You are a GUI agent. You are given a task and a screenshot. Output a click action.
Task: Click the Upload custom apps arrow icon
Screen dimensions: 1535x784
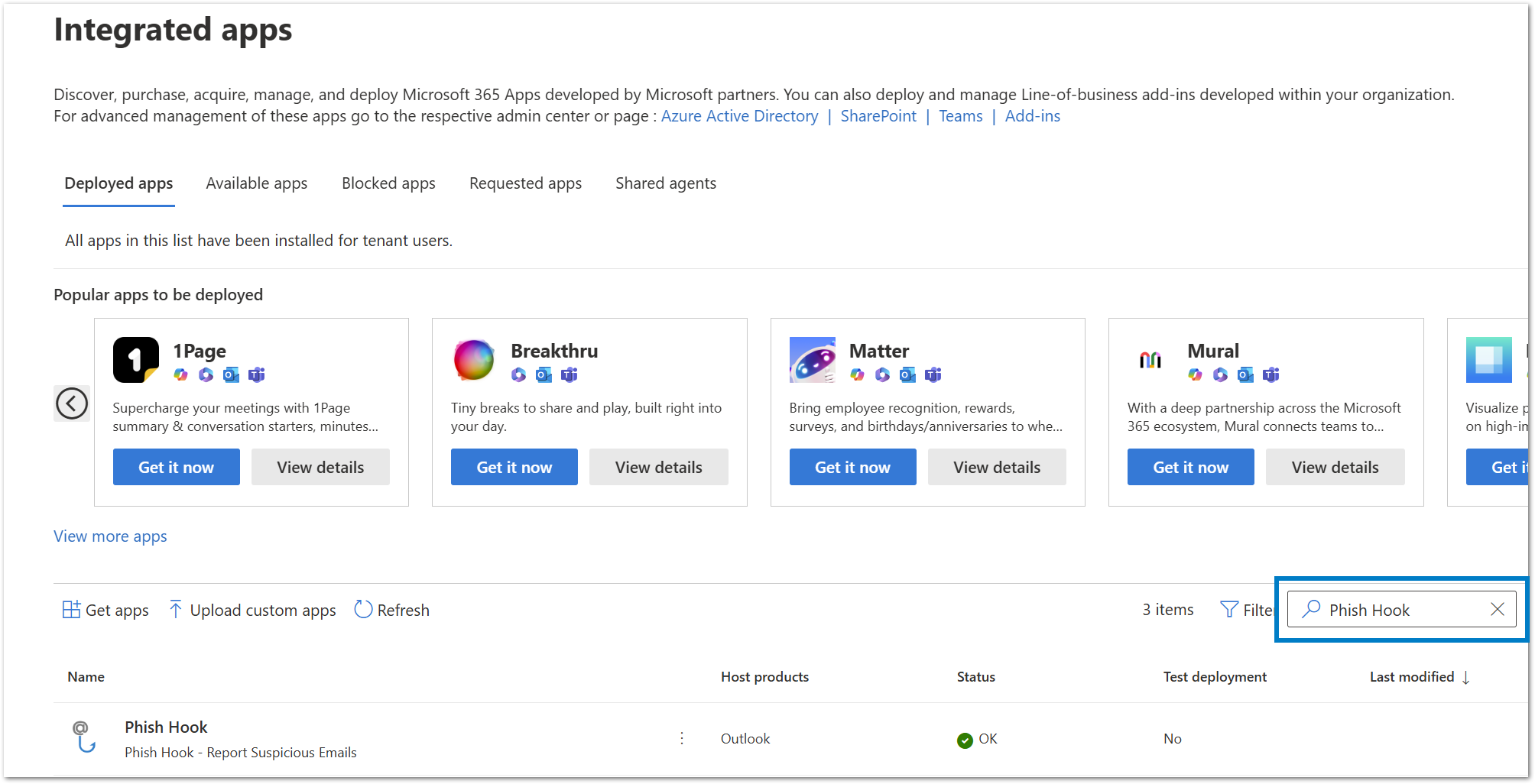[175, 609]
